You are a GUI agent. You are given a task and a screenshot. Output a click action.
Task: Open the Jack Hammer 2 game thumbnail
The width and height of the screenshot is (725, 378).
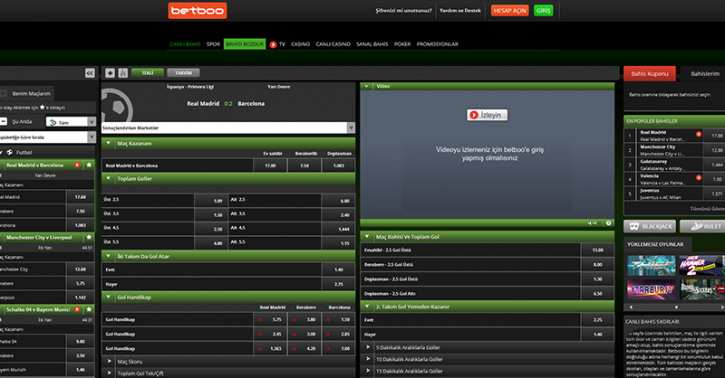[x=701, y=265]
